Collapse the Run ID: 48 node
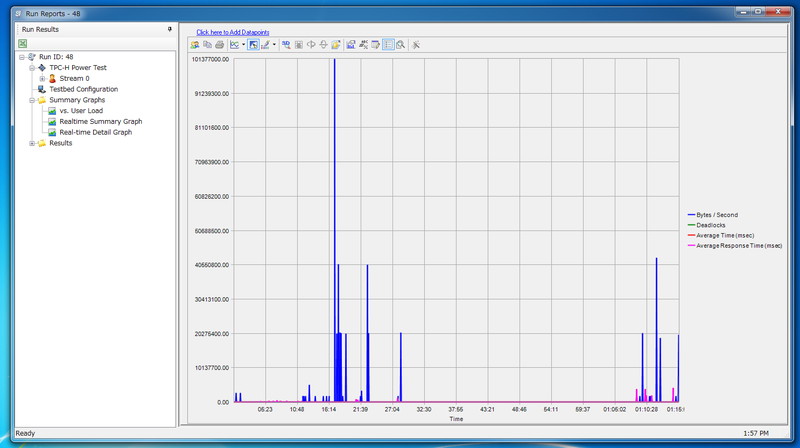This screenshot has height=448, width=800. [x=22, y=57]
